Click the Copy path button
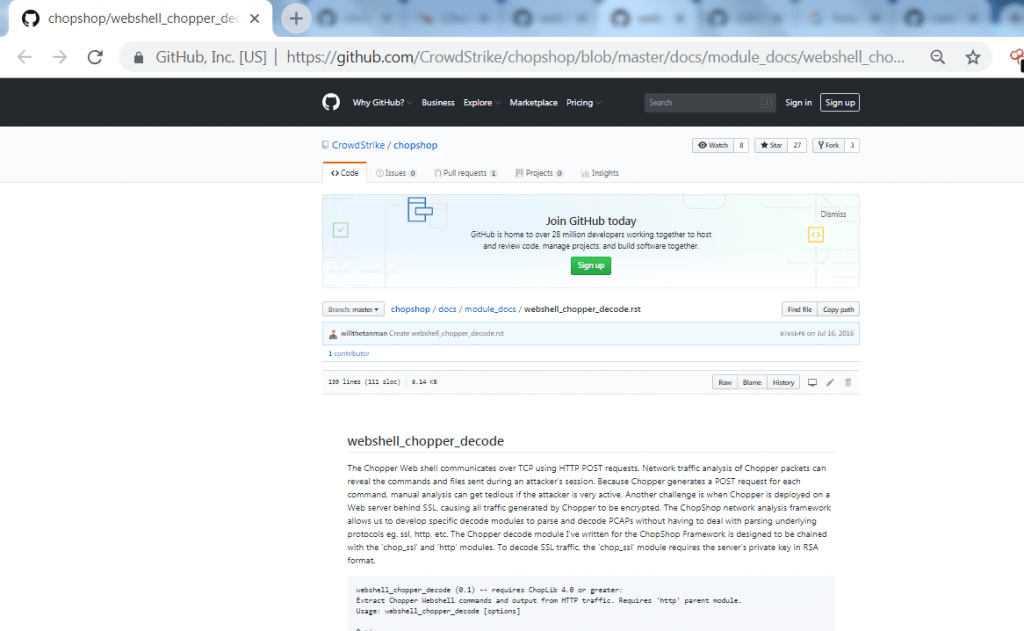1024x631 pixels. click(838, 309)
